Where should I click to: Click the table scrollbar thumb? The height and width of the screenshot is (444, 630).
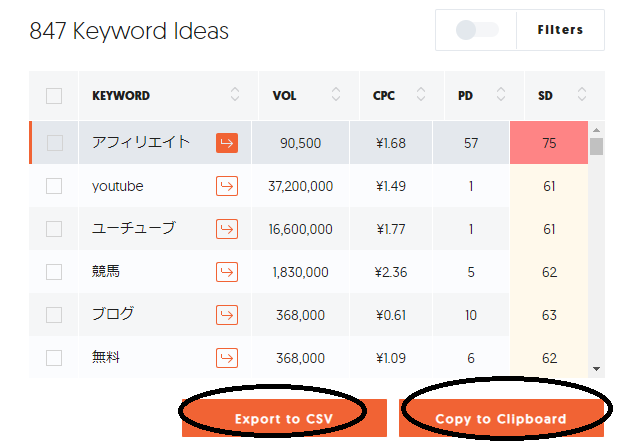pyautogui.click(x=597, y=146)
